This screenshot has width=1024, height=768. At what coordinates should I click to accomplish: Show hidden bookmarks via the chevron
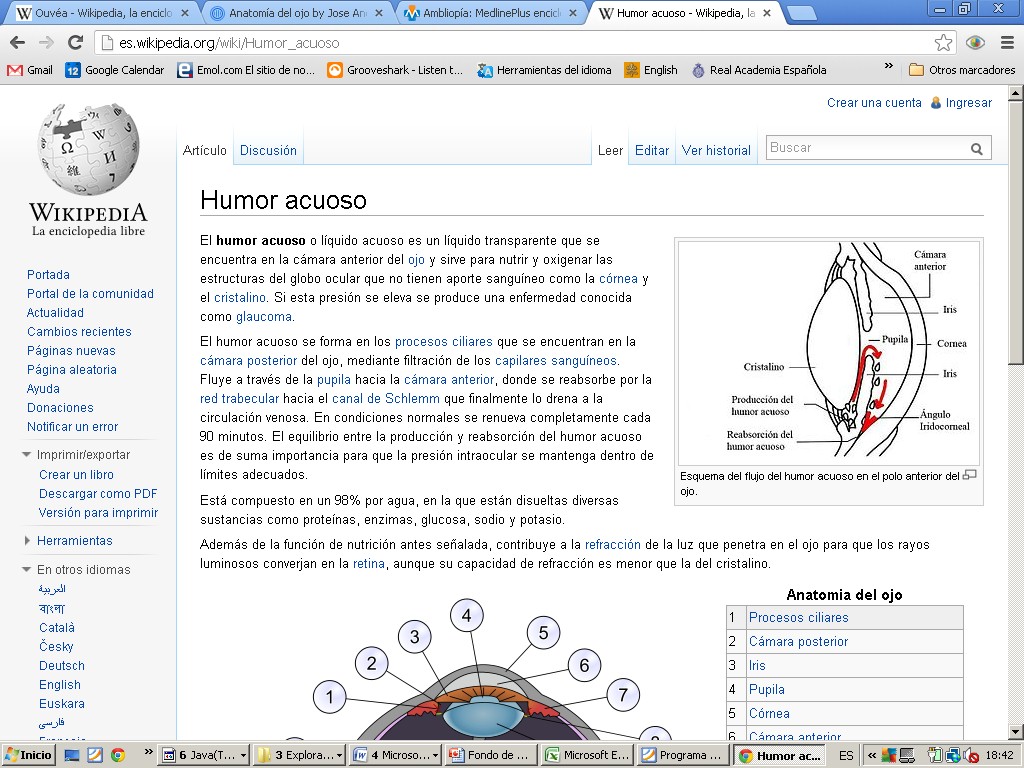888,68
